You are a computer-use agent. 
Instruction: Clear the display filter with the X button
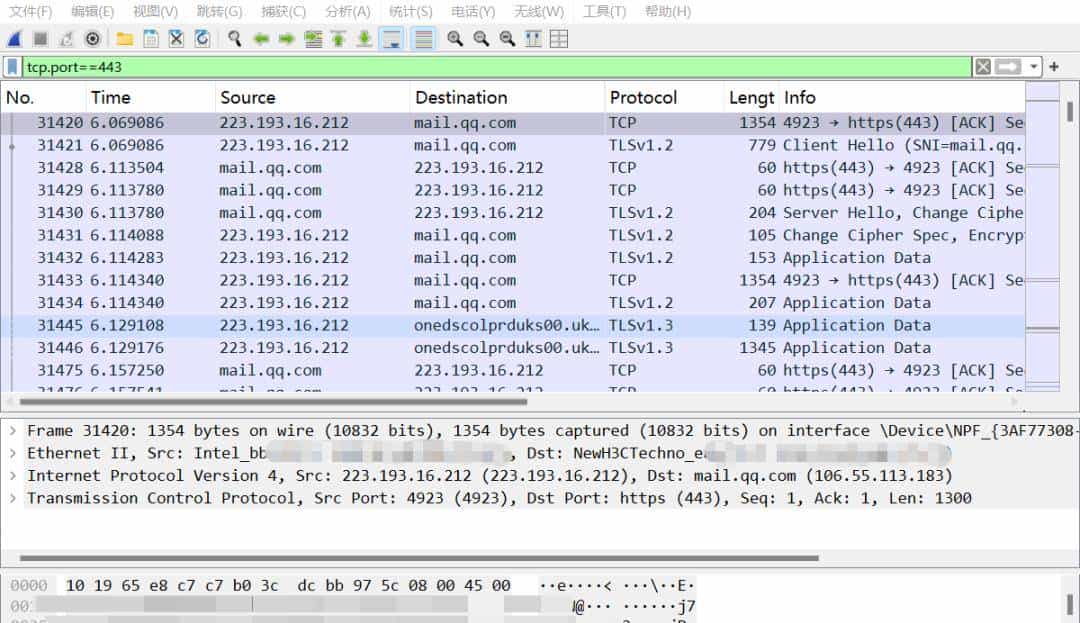click(x=983, y=67)
